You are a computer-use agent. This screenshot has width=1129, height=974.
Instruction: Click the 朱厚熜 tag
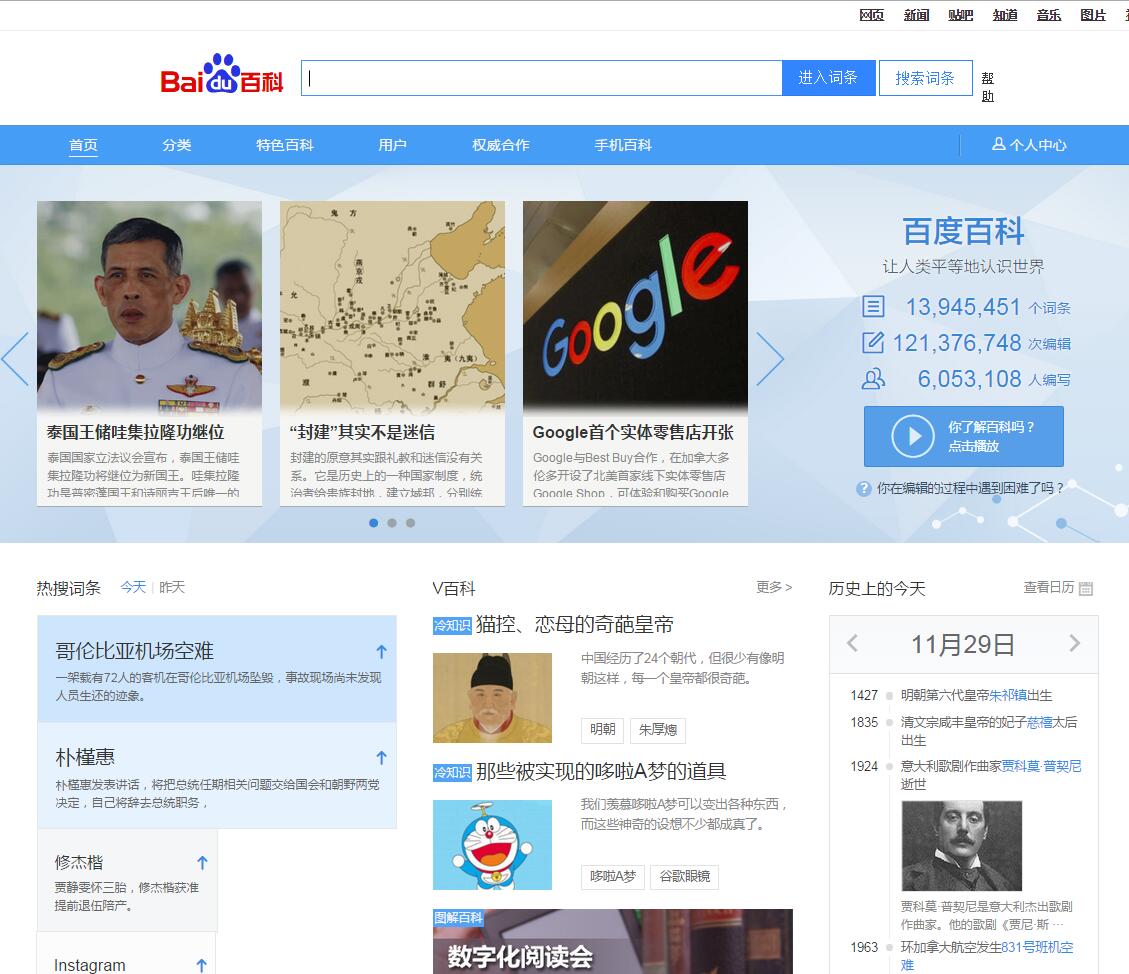(658, 730)
